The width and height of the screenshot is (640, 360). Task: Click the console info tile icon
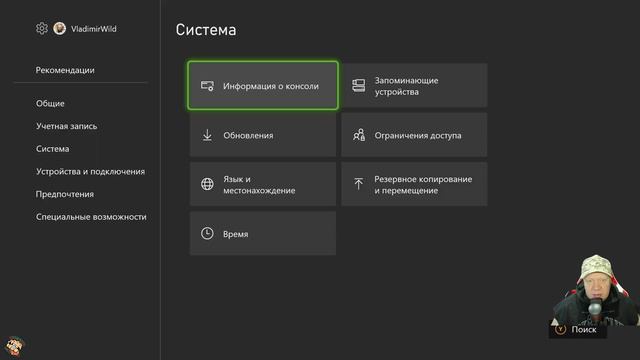click(207, 86)
